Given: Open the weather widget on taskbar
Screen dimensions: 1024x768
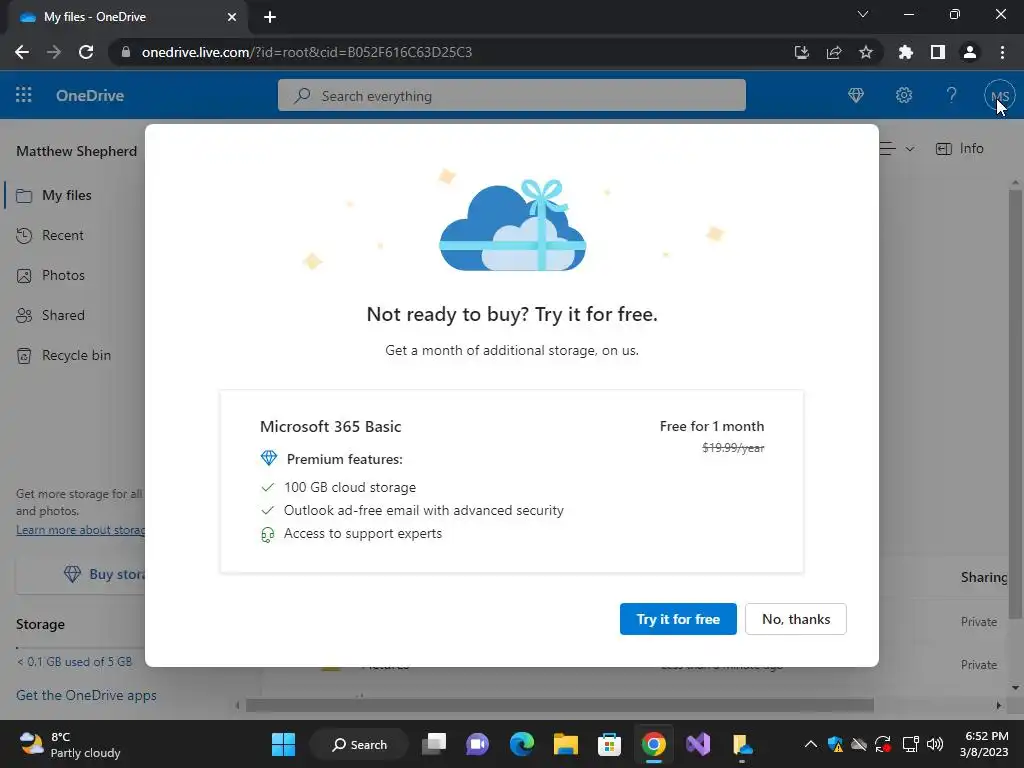Looking at the screenshot, I should click(x=70, y=744).
